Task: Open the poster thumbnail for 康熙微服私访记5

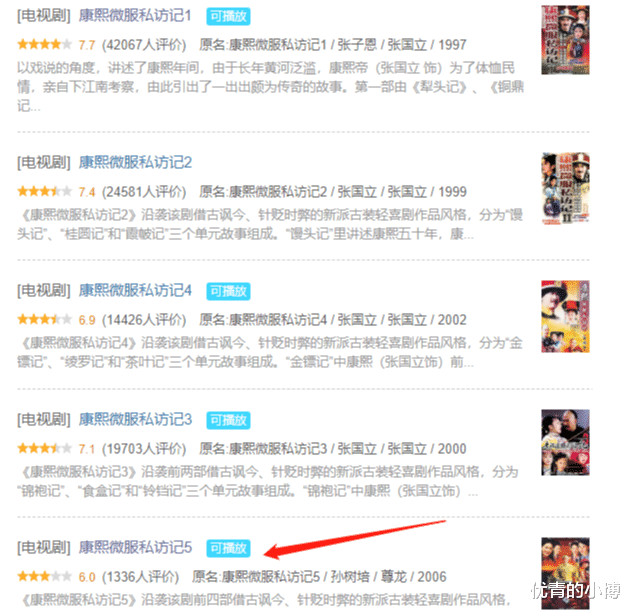Action: coord(565,574)
